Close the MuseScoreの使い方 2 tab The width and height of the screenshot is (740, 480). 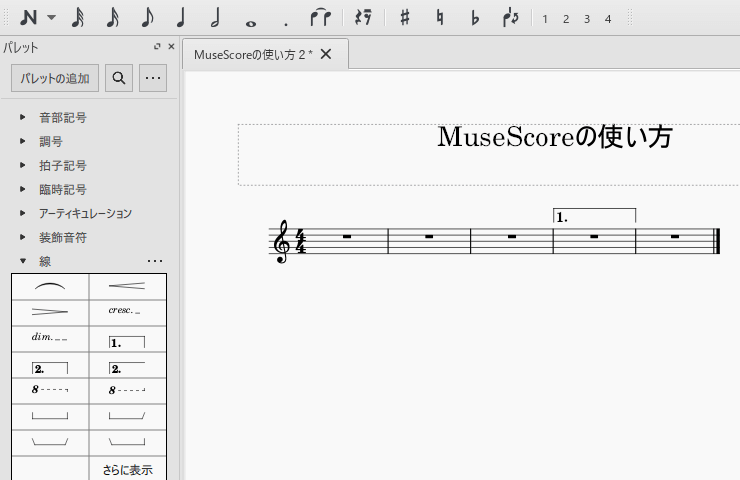point(326,54)
